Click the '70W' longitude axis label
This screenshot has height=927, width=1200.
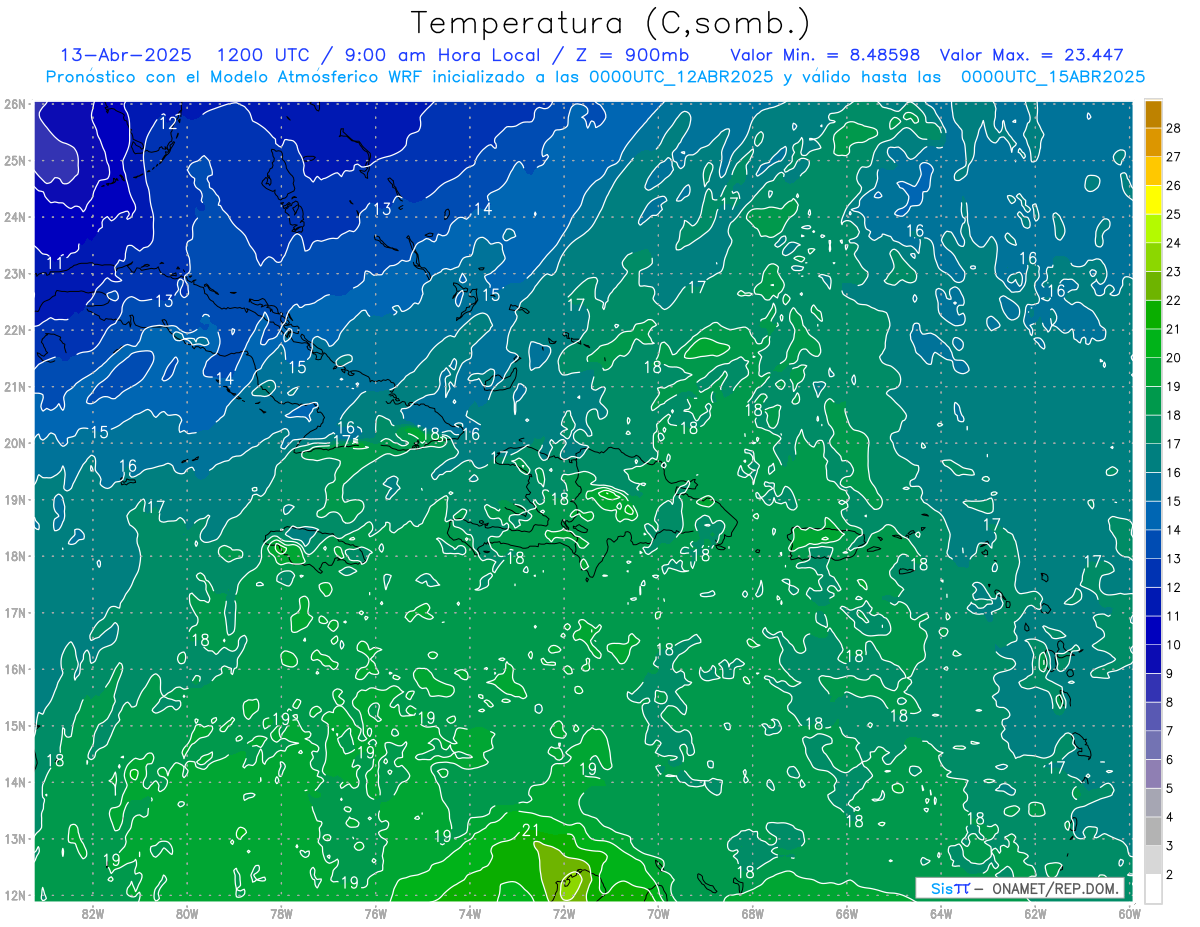pos(658,912)
